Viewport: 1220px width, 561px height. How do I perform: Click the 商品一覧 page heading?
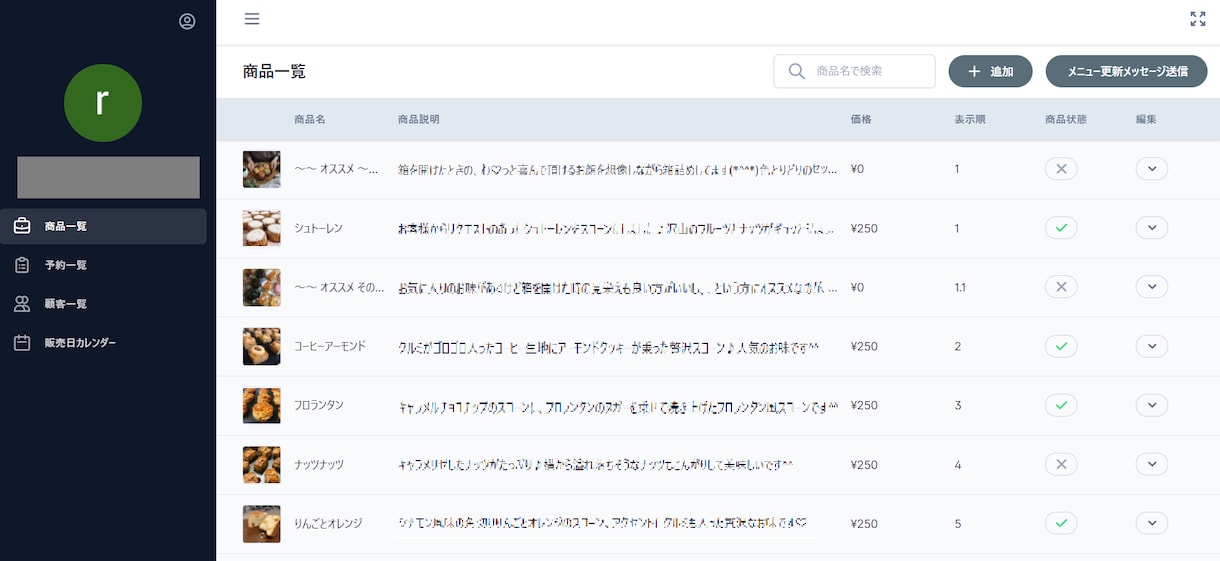274,71
